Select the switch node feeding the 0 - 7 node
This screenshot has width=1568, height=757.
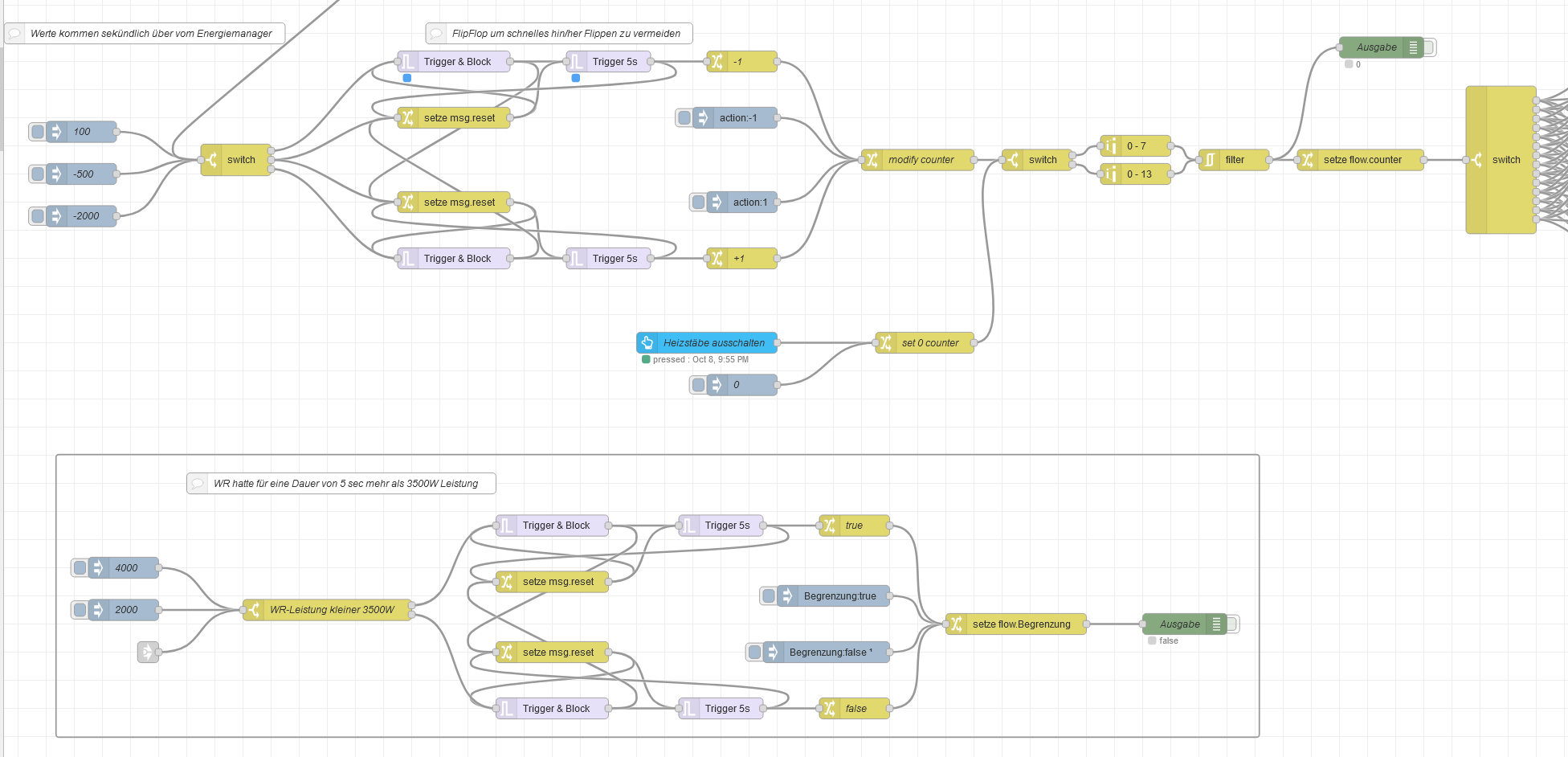coord(1037,160)
